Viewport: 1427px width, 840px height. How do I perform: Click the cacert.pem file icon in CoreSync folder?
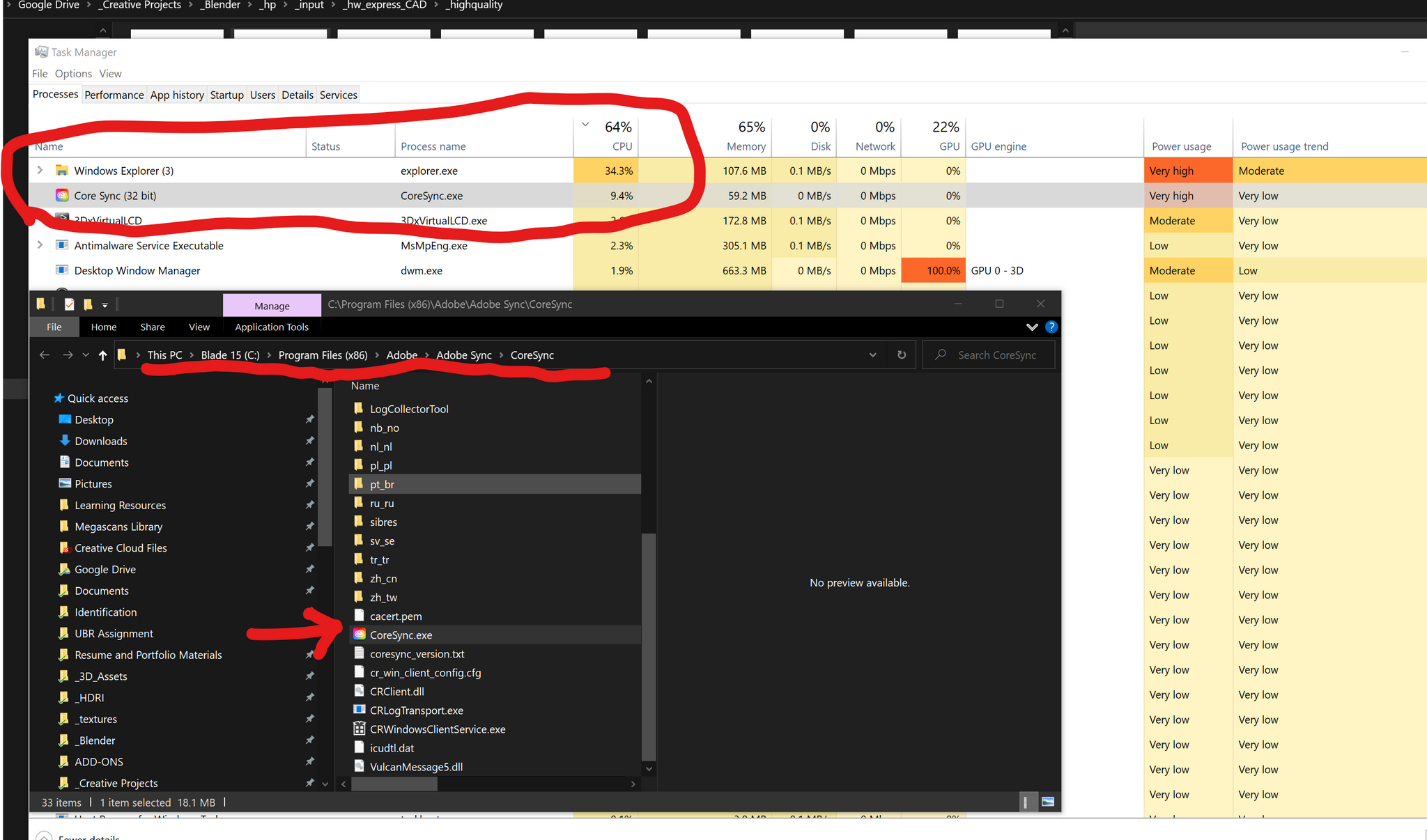[358, 616]
